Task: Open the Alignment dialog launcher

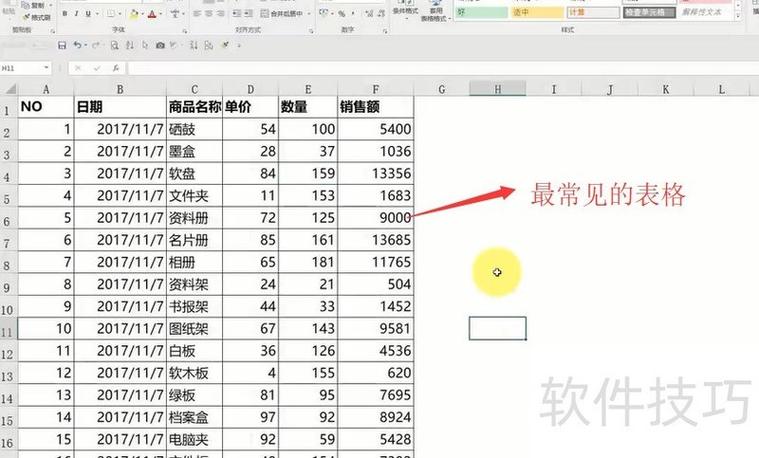Action: tap(311, 31)
